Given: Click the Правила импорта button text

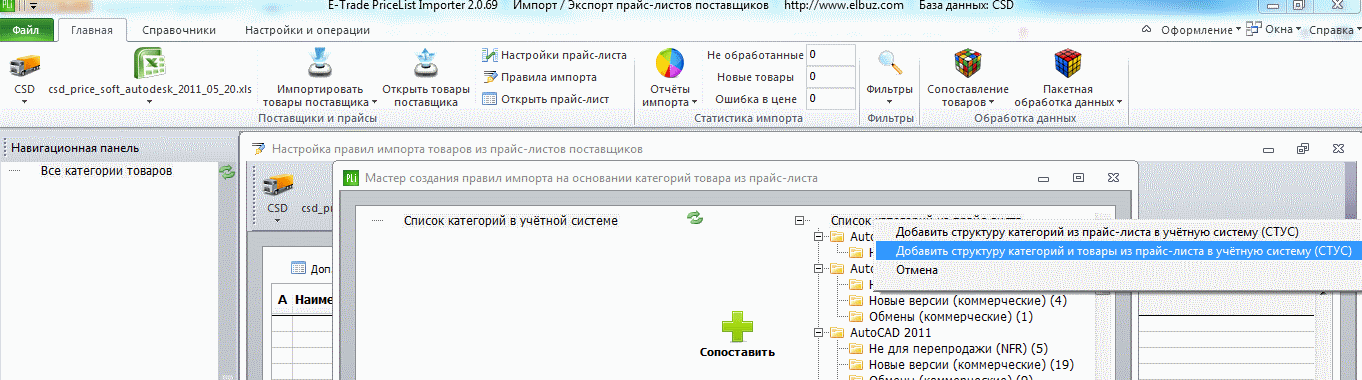Looking at the screenshot, I should coord(549,77).
